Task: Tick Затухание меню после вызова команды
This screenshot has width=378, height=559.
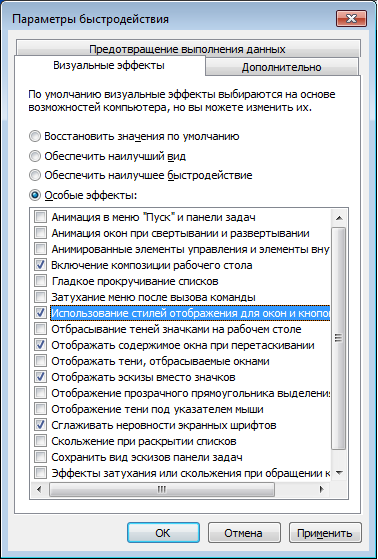Action: click(40, 297)
